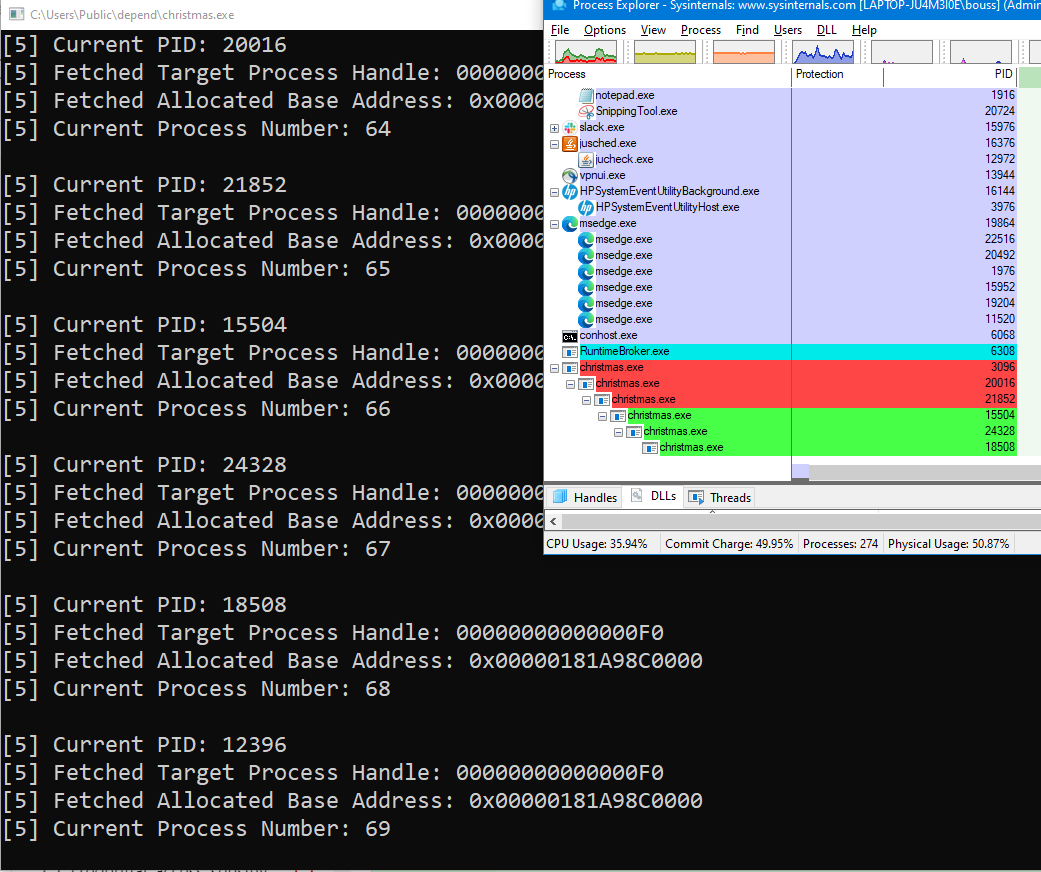Screen dimensions: 1041x872
Task: Click the orange physical memory graph
Action: (744, 52)
